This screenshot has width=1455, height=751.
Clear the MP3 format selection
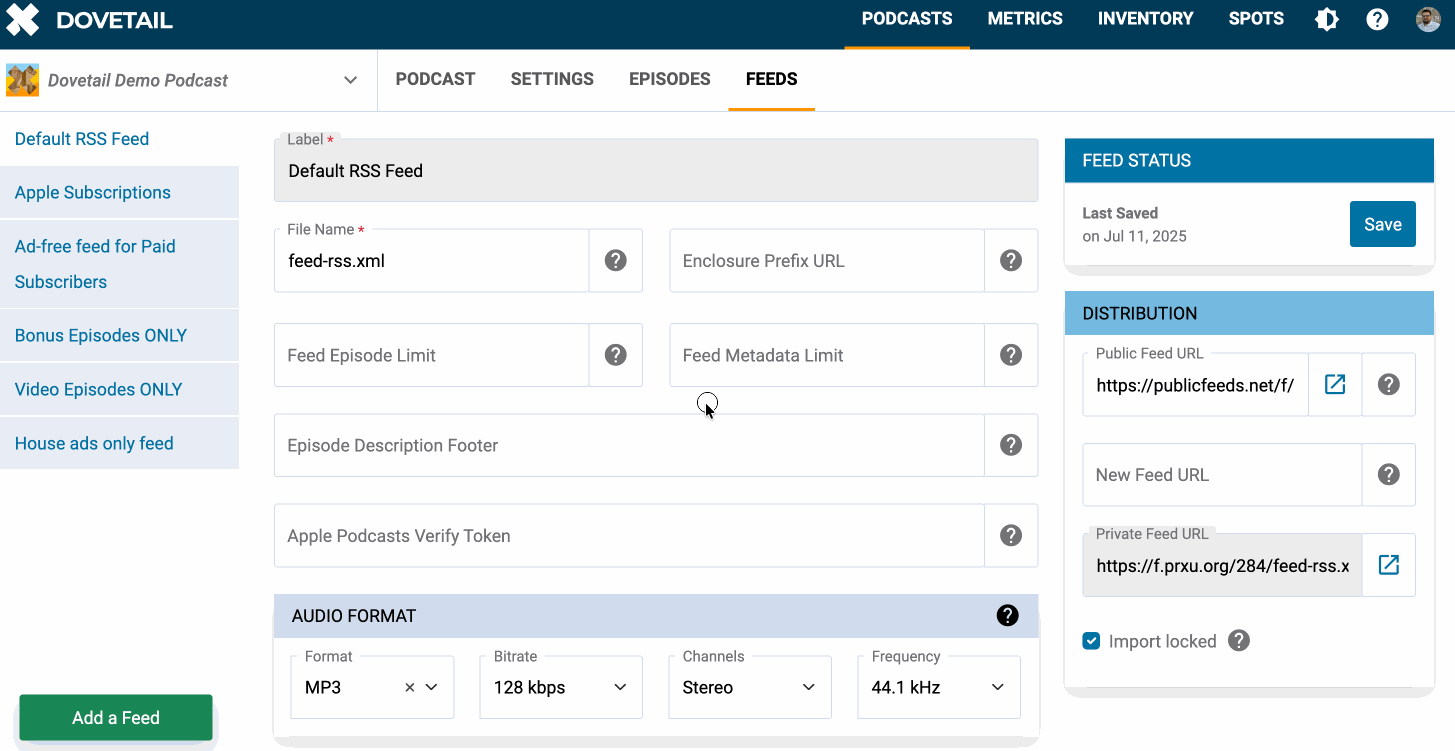(409, 688)
